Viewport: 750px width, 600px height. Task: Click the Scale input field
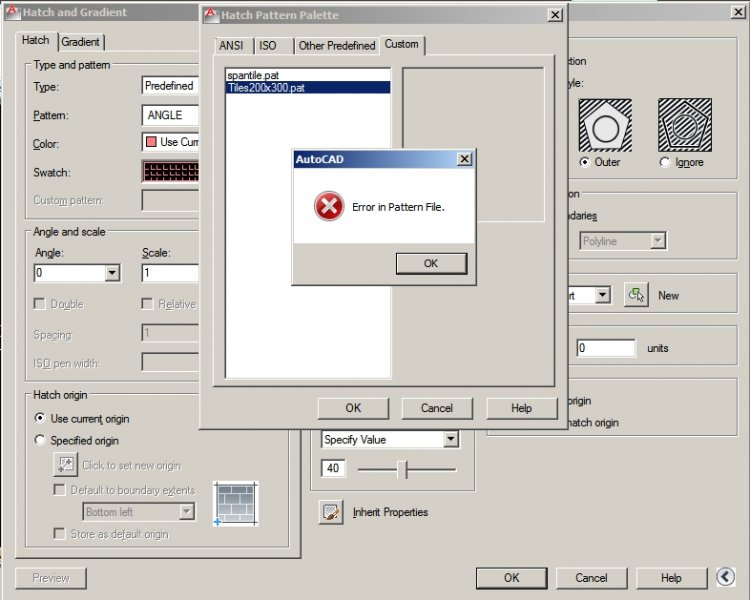coord(170,273)
